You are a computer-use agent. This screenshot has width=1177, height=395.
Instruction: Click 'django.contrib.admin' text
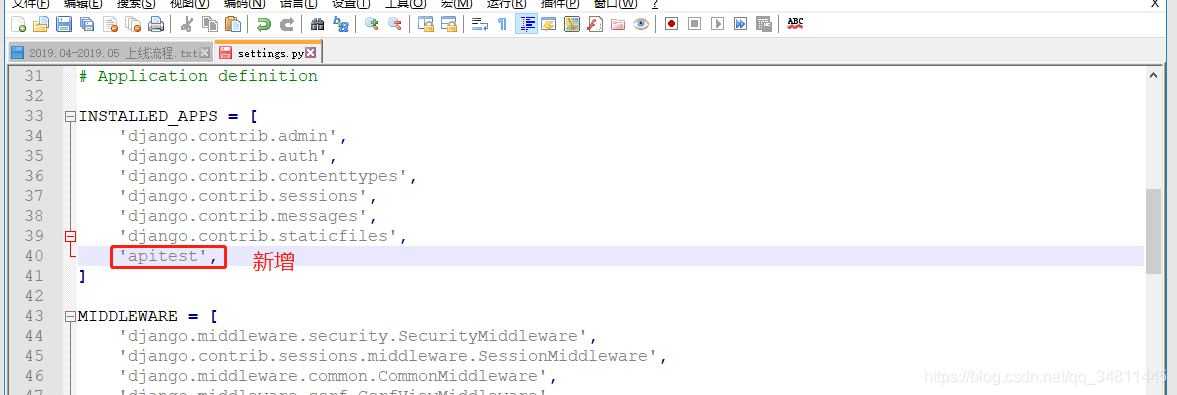[x=233, y=137]
